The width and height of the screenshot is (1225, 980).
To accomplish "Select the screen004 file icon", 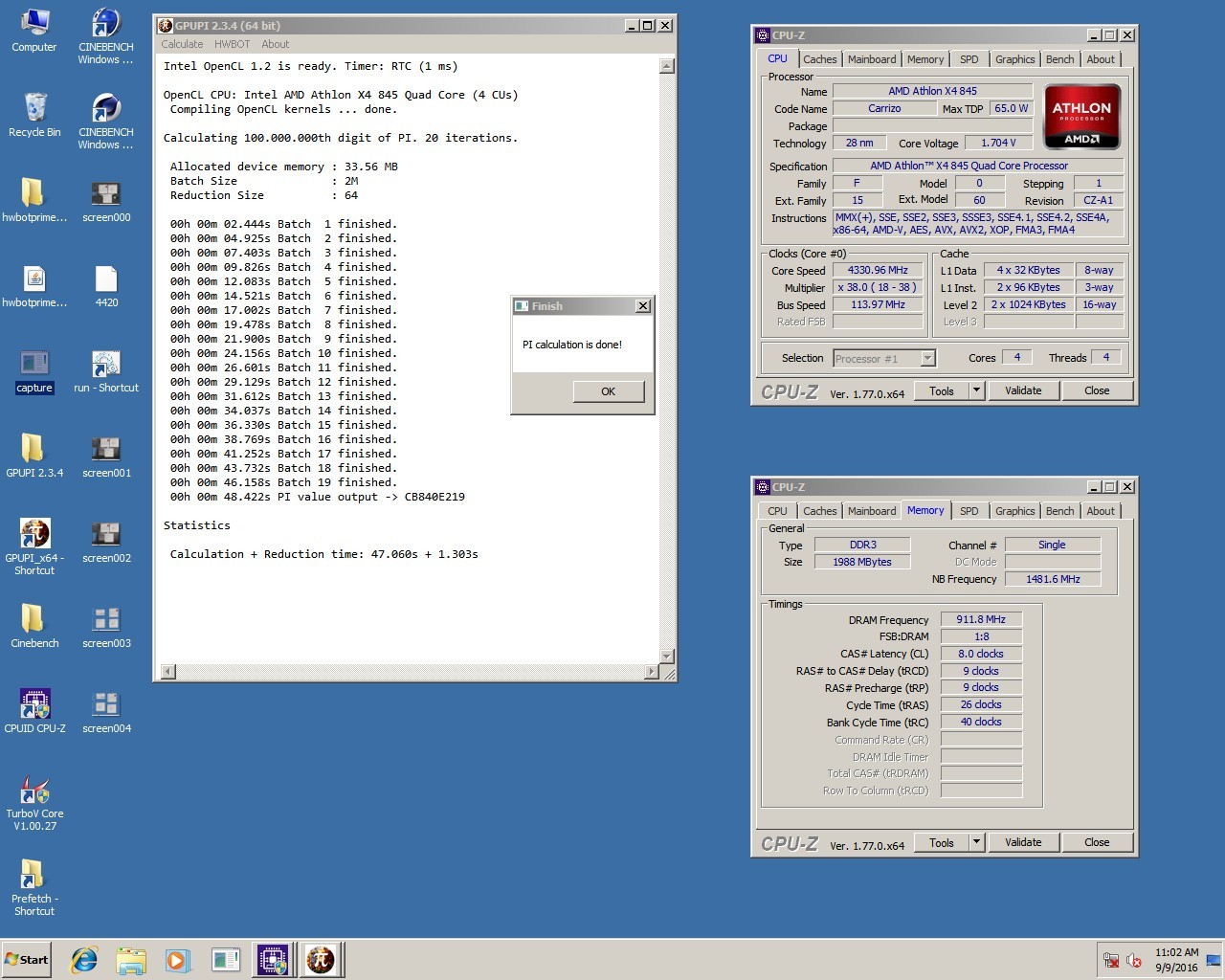I will tap(106, 711).
